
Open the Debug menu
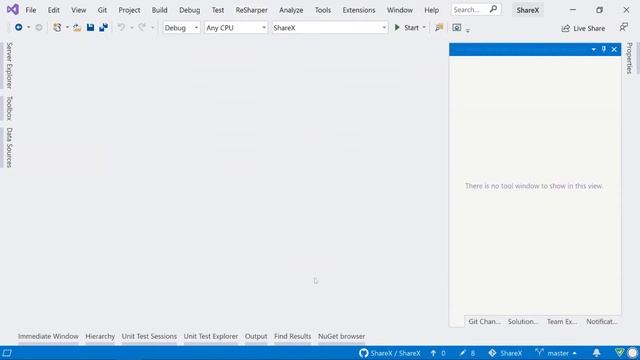click(x=189, y=10)
